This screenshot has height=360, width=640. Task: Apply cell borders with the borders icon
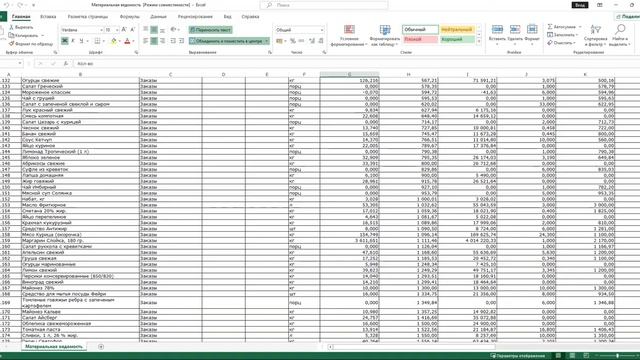point(97,41)
